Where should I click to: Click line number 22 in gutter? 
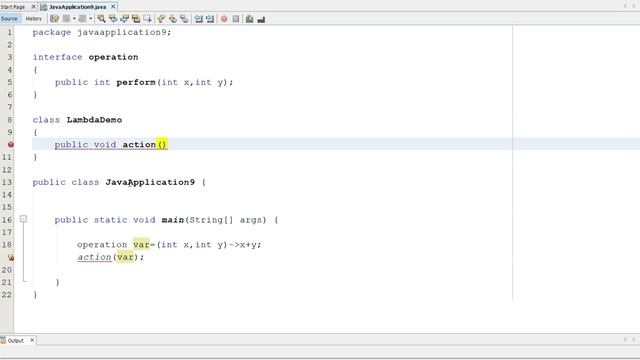tap(7, 295)
